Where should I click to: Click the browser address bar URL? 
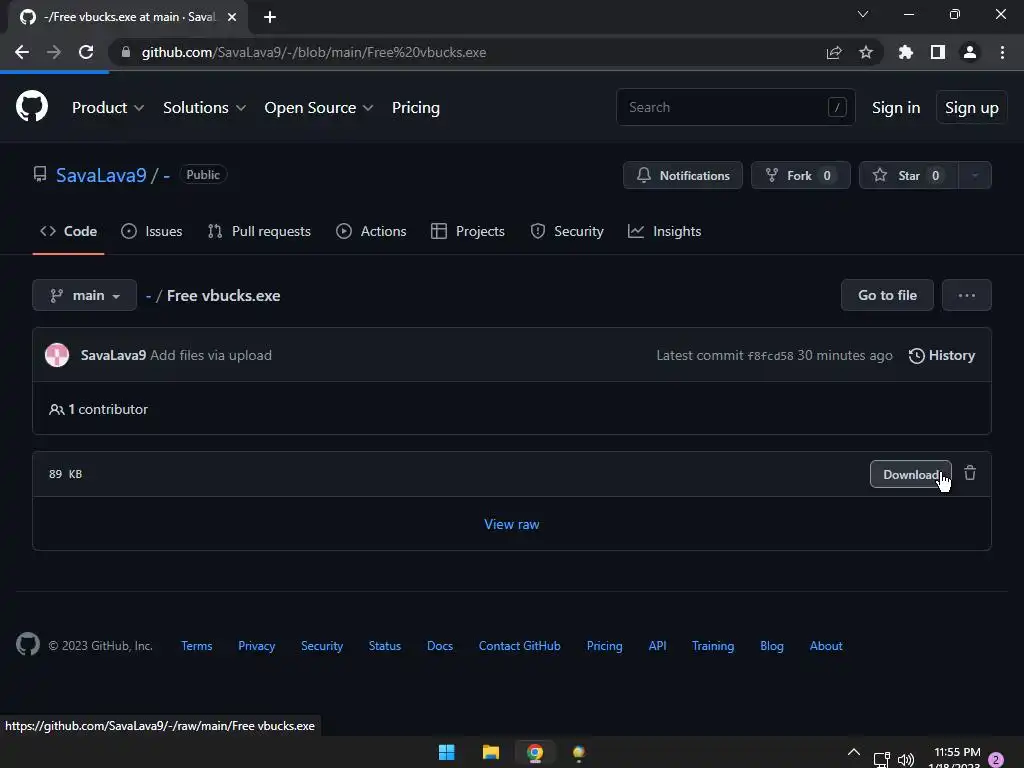coord(313,52)
